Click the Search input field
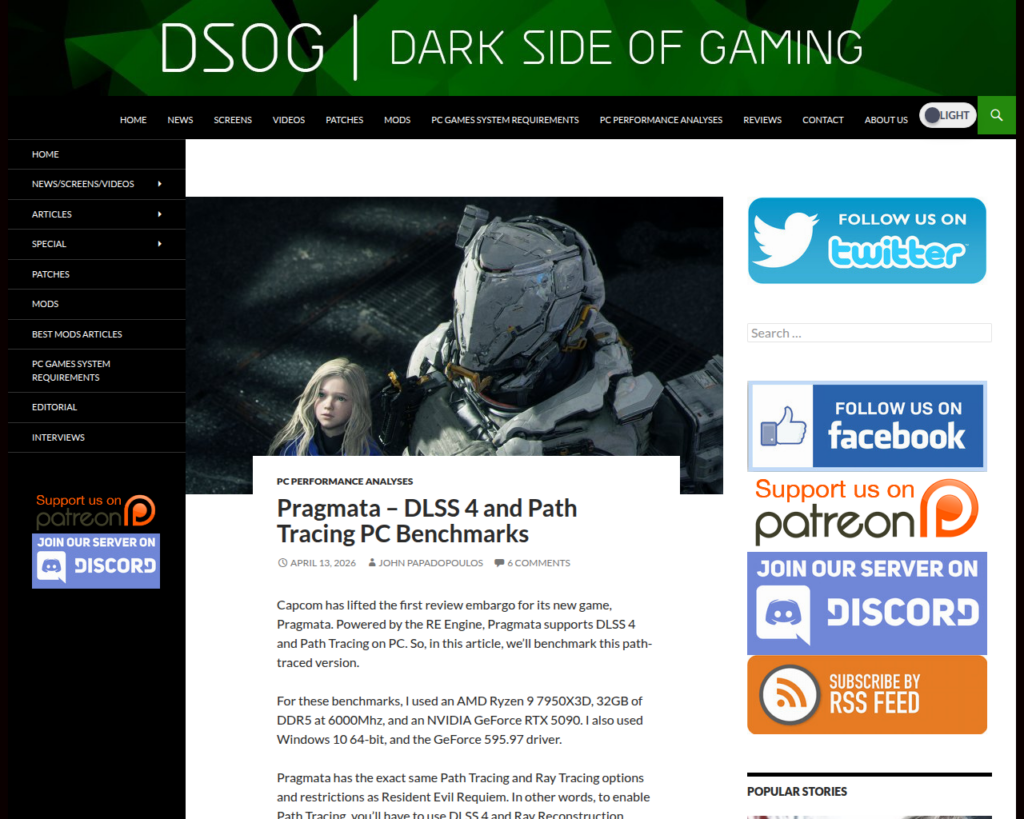The image size is (1024, 819). (869, 333)
